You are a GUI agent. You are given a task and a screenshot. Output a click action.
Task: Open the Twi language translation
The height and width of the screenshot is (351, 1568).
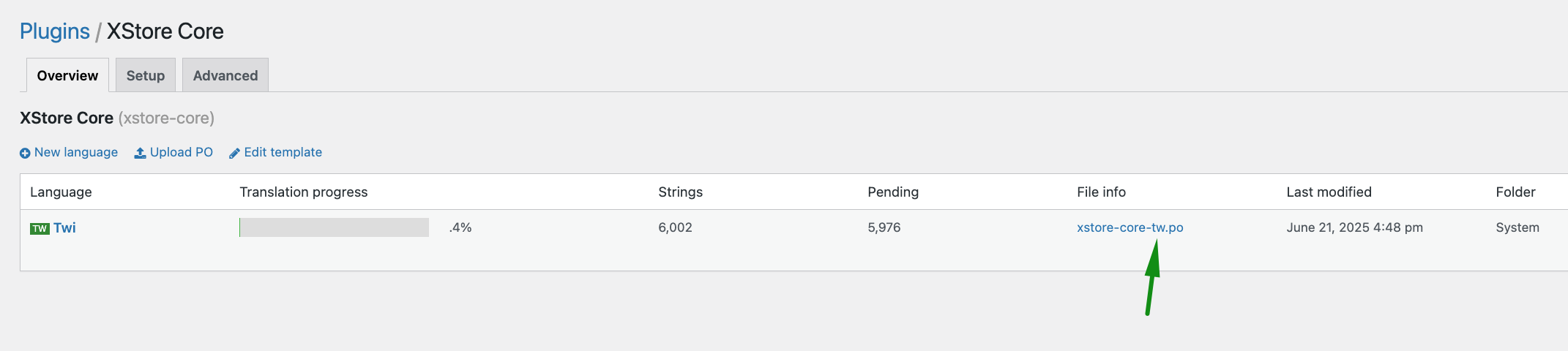coord(64,227)
